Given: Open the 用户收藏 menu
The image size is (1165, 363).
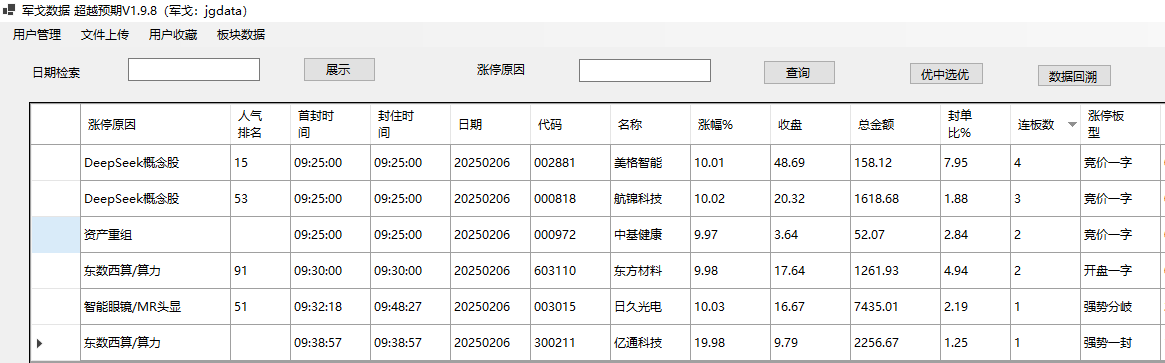Looking at the screenshot, I should coord(173,35).
